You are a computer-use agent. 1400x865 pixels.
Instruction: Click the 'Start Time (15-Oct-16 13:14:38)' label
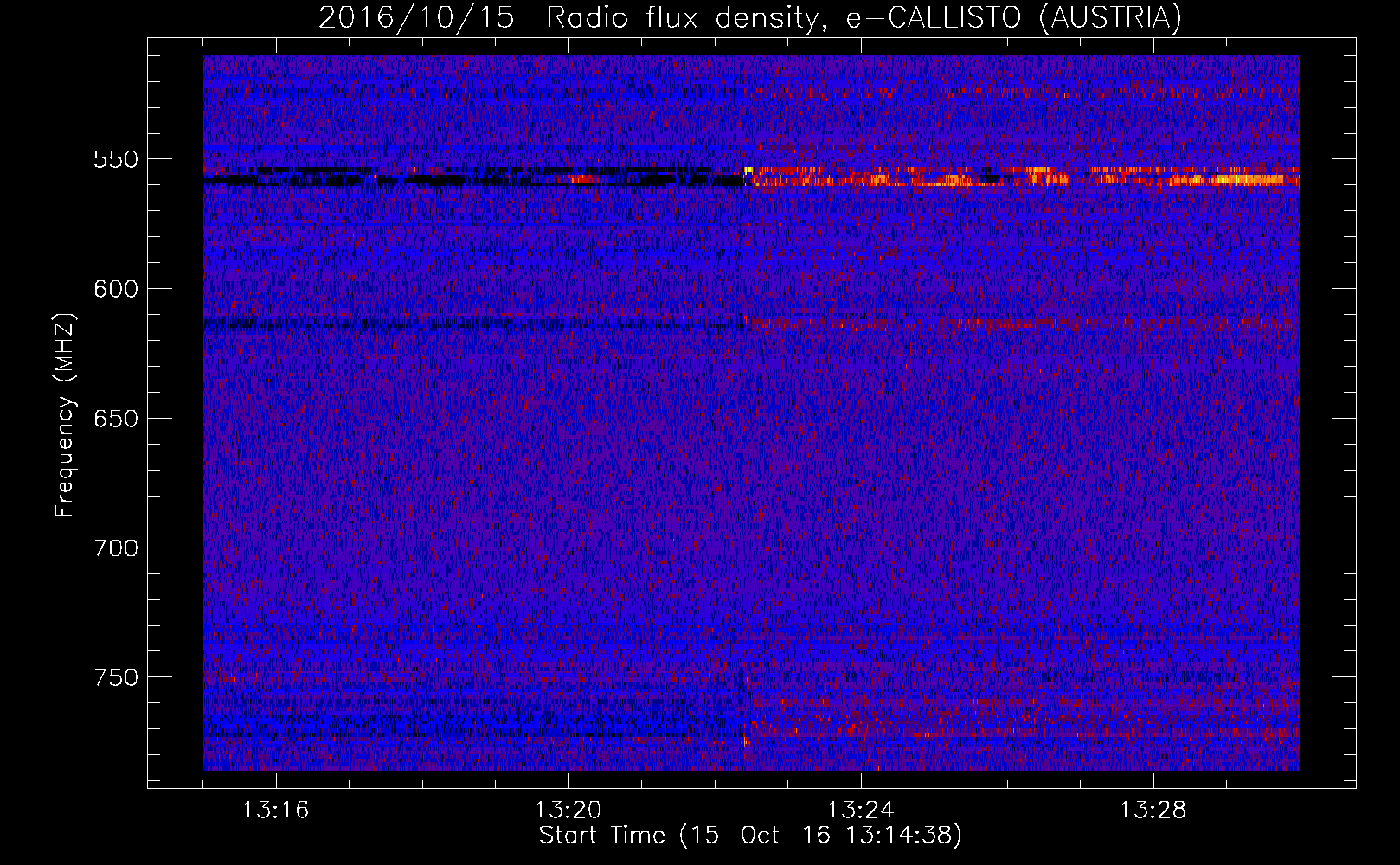750,836
